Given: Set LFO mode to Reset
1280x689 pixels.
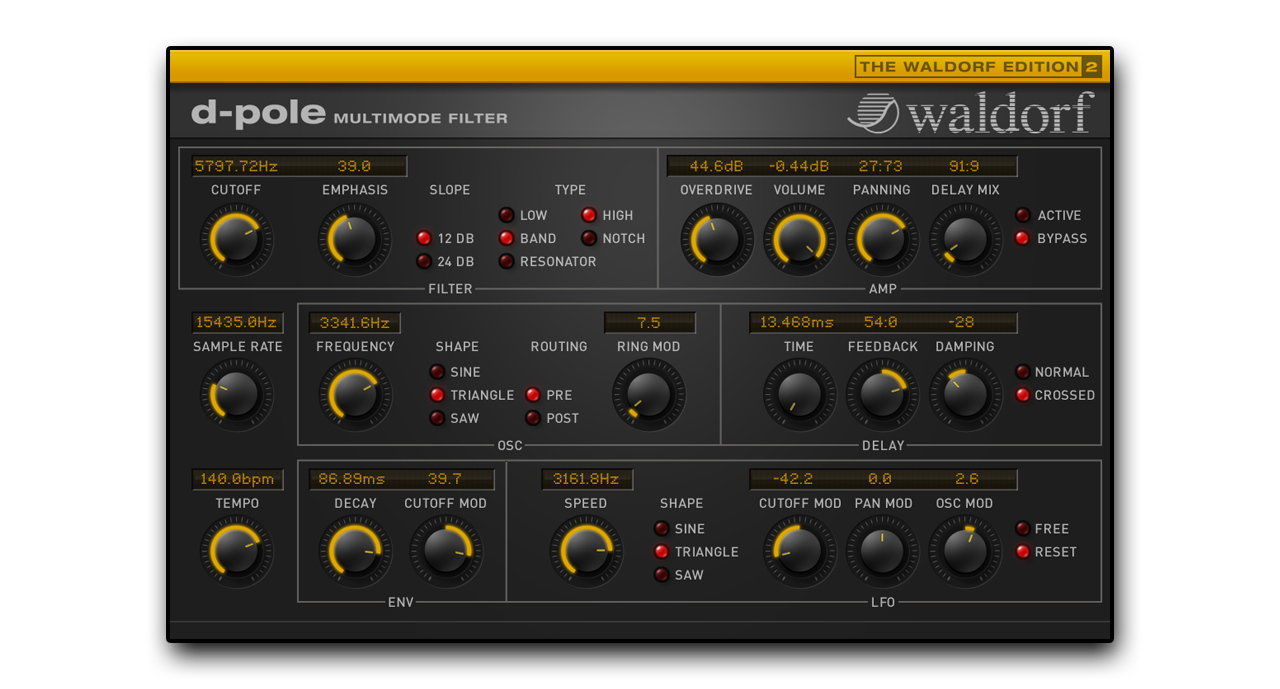Looking at the screenshot, I should click(1023, 552).
